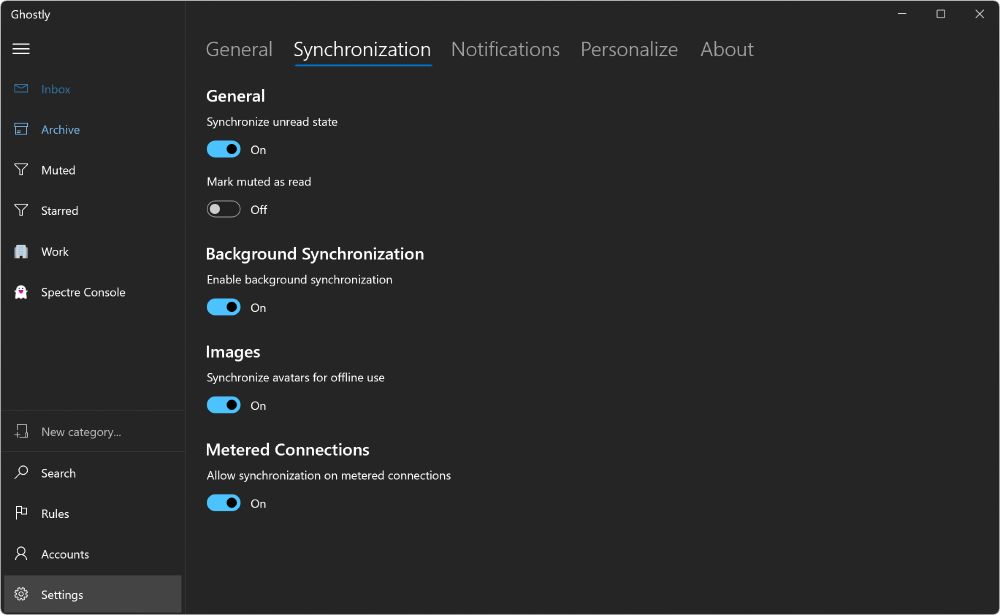Screen dimensions: 1000x615
Task: View Muted notifications
Action: 58,170
